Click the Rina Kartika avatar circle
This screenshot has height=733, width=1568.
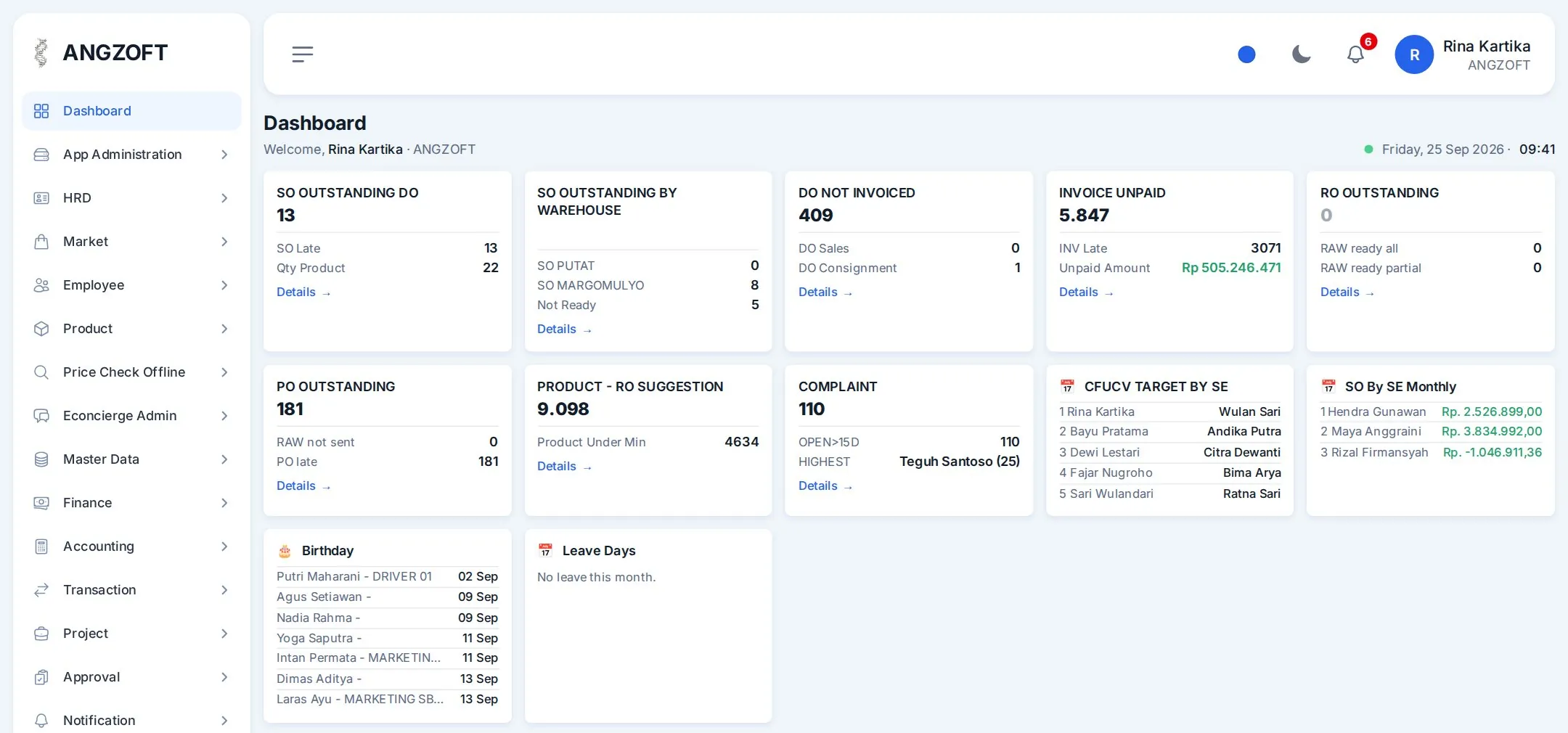[x=1414, y=54]
